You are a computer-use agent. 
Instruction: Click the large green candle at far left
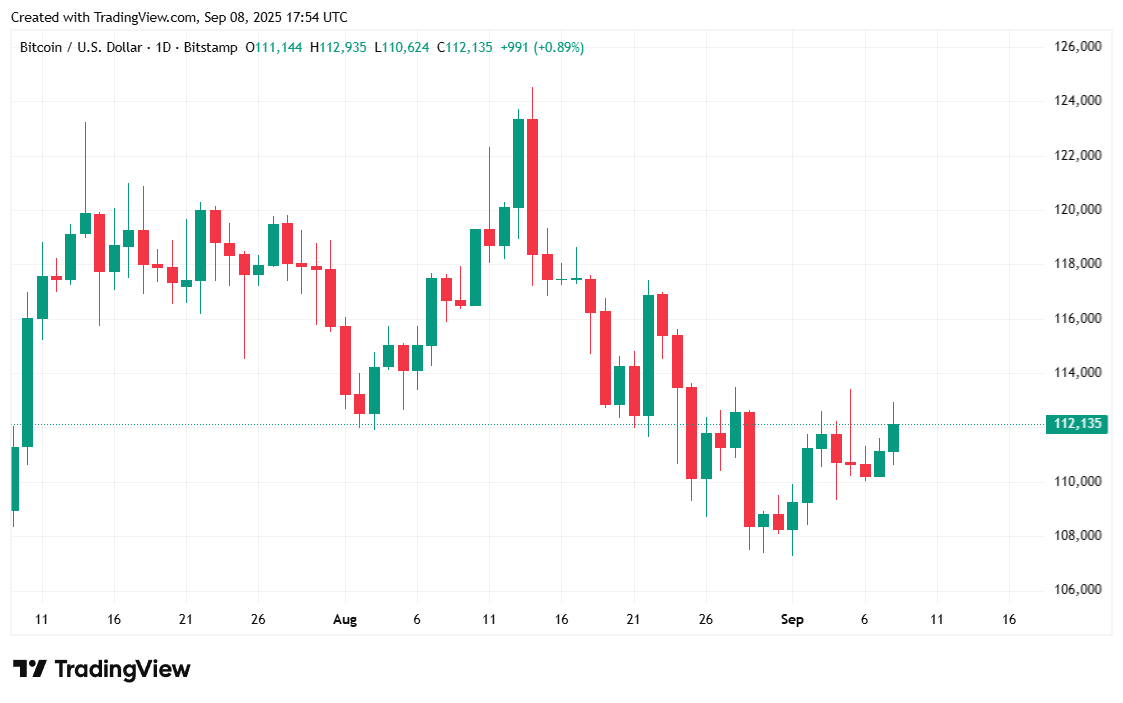(28, 380)
